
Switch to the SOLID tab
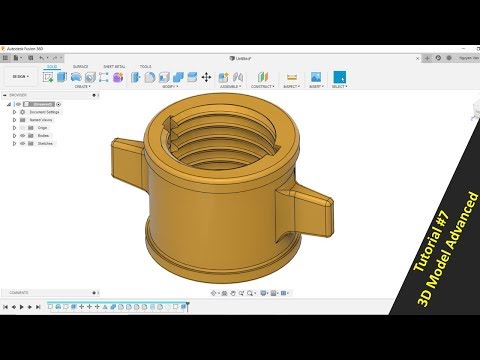[x=52, y=67]
